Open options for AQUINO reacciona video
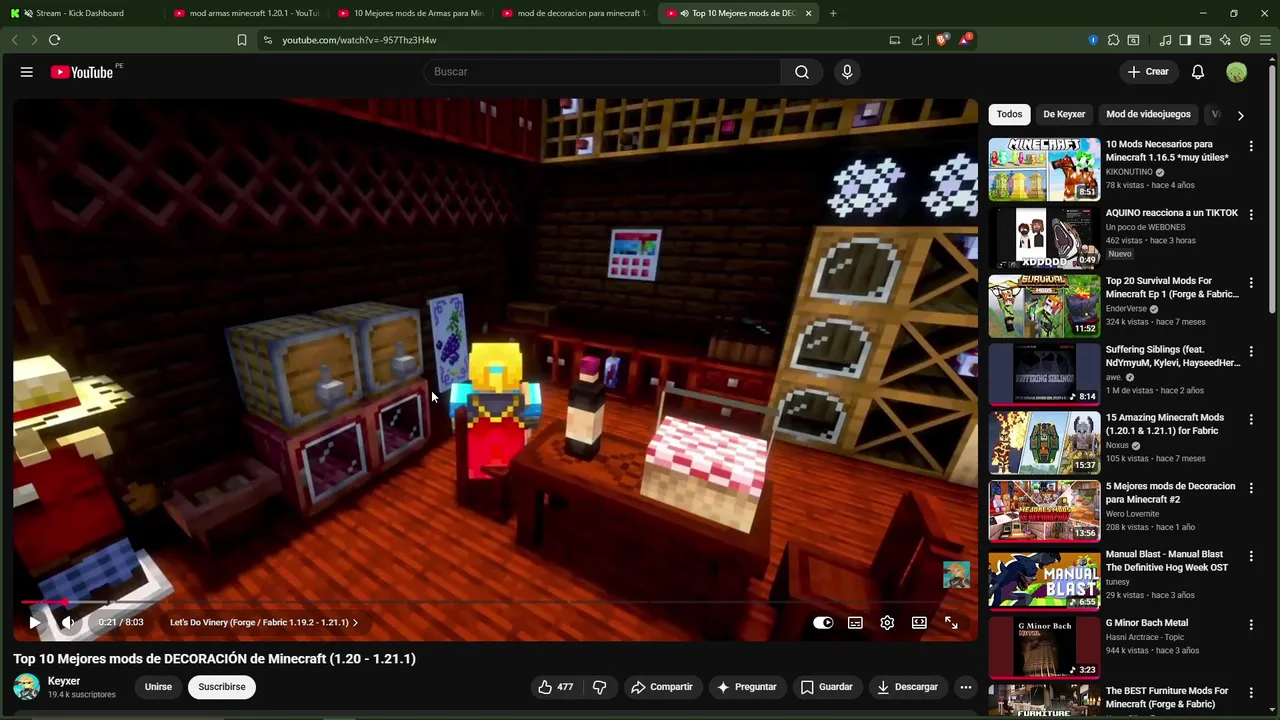The image size is (1280, 720). click(x=1251, y=214)
